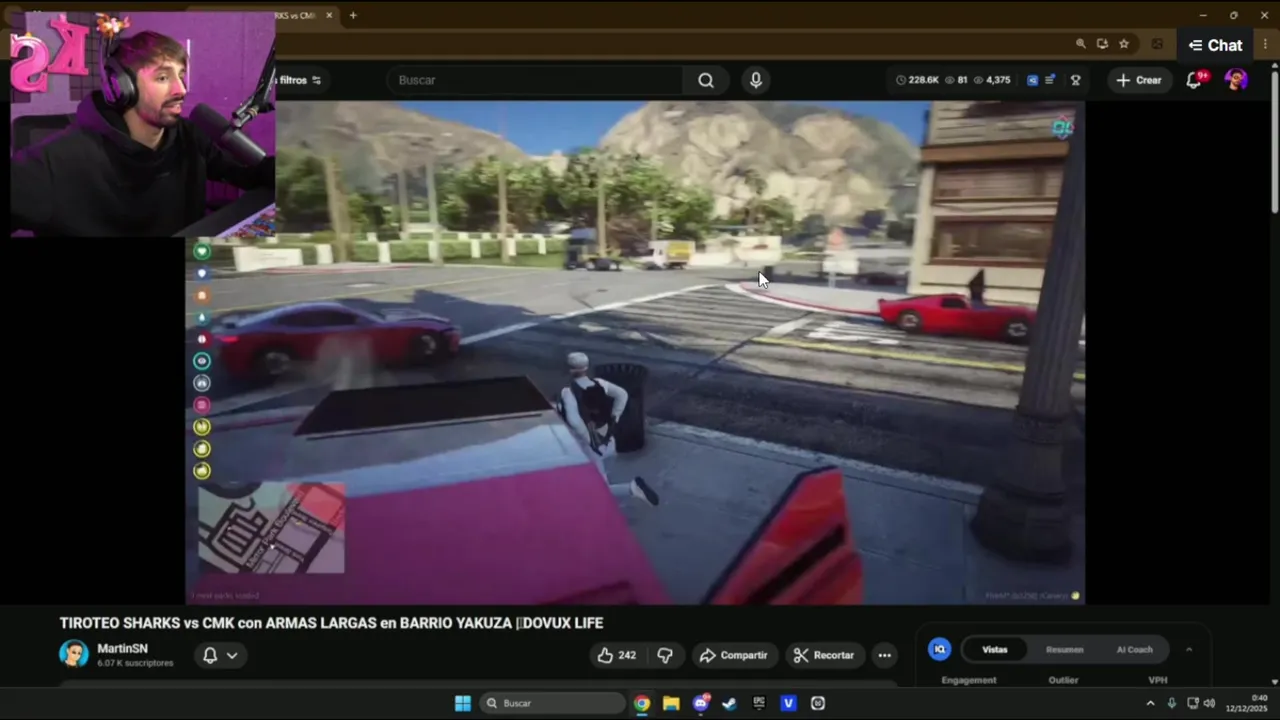Click the 4,375 views stat
This screenshot has height=720, width=1280.
992,80
